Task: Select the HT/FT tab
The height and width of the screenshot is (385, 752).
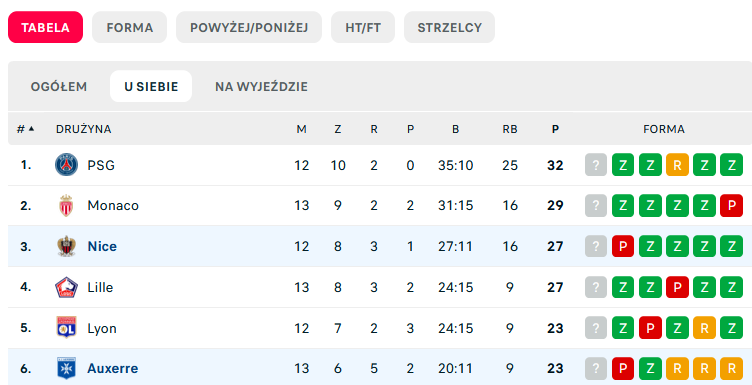Action: pos(363,27)
